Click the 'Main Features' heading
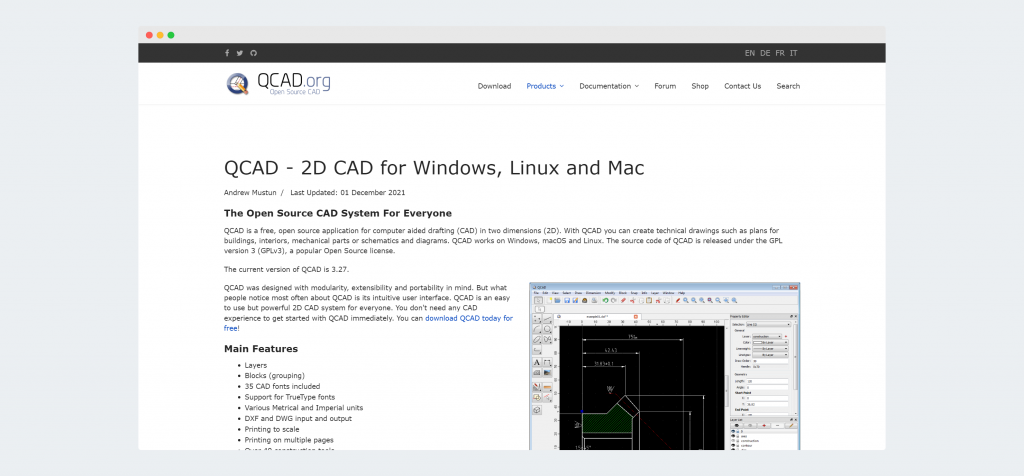Image resolution: width=1024 pixels, height=476 pixels. tap(261, 349)
